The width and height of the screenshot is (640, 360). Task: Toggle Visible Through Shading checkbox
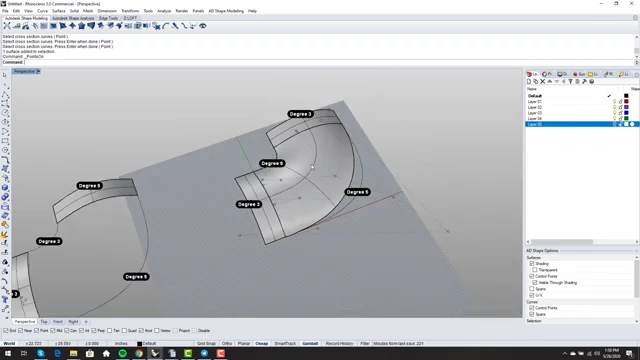coord(535,282)
